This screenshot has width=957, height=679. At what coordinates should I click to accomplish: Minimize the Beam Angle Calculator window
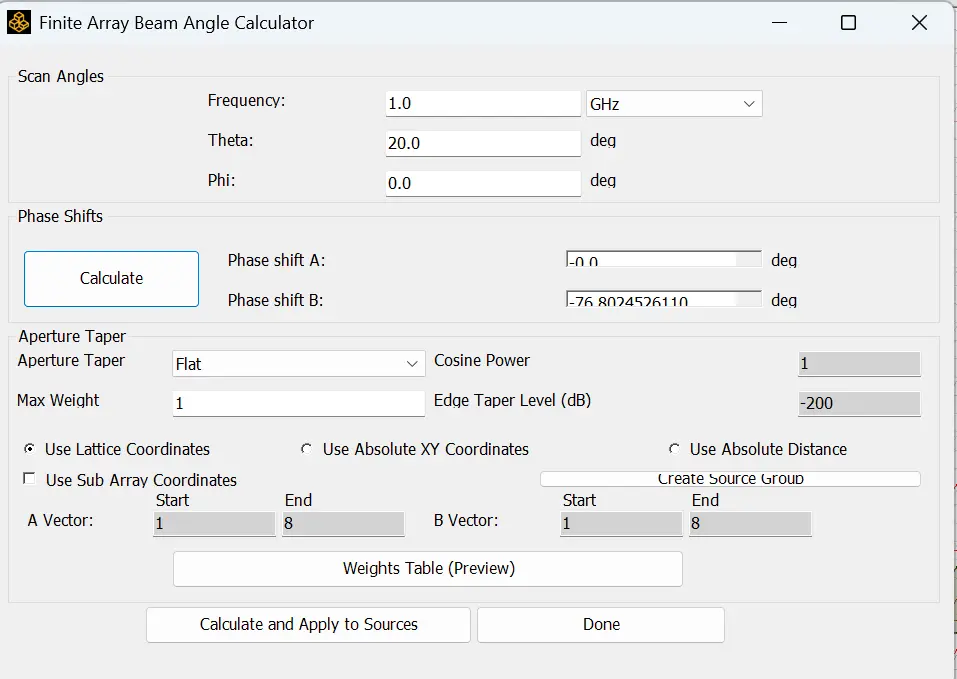[x=779, y=23]
